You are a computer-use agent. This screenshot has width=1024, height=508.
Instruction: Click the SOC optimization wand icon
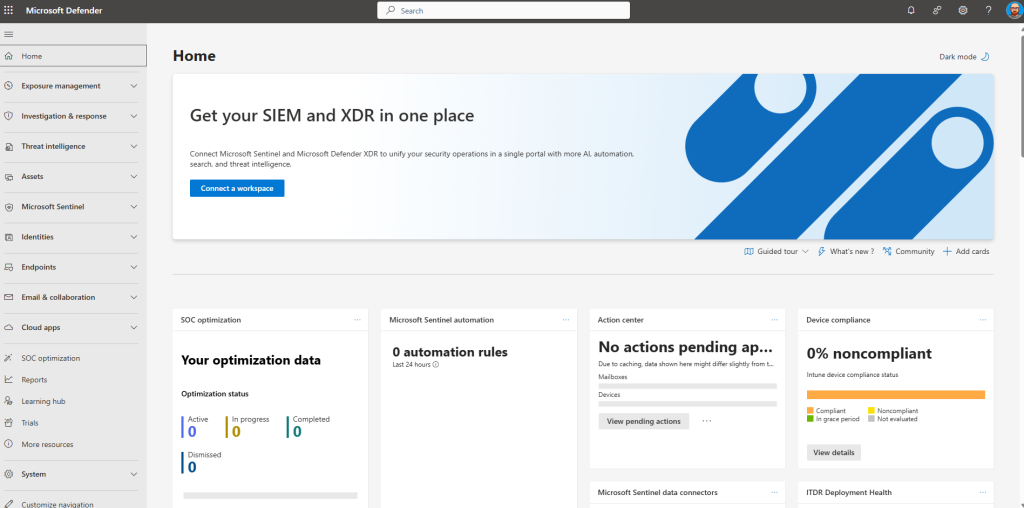coord(8,358)
